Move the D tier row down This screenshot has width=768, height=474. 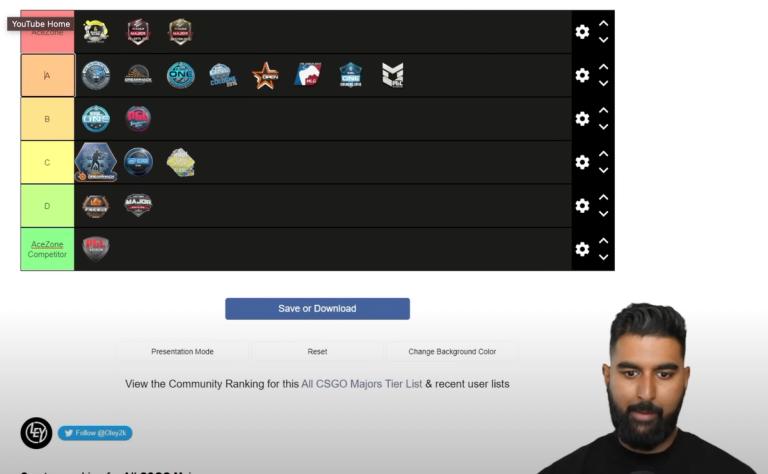pos(603,213)
